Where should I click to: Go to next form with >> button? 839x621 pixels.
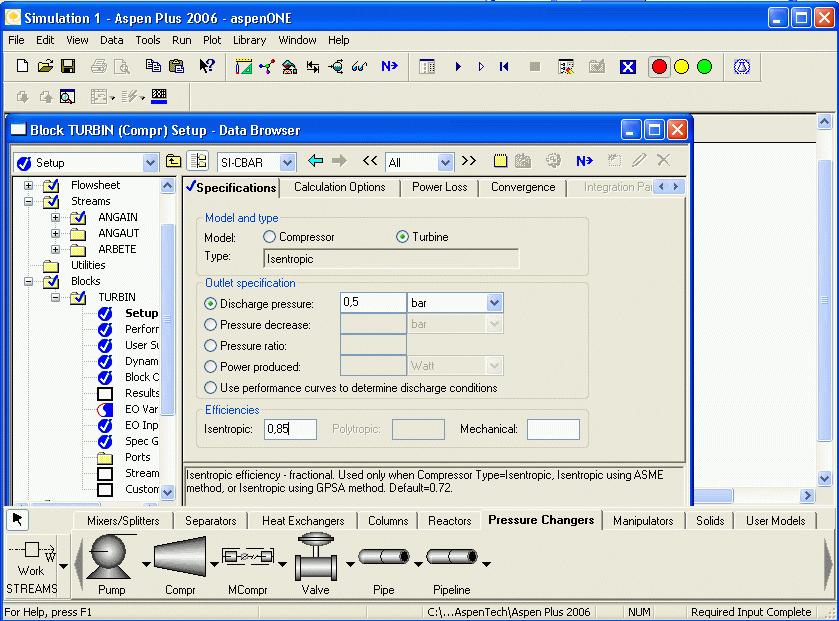(x=469, y=160)
